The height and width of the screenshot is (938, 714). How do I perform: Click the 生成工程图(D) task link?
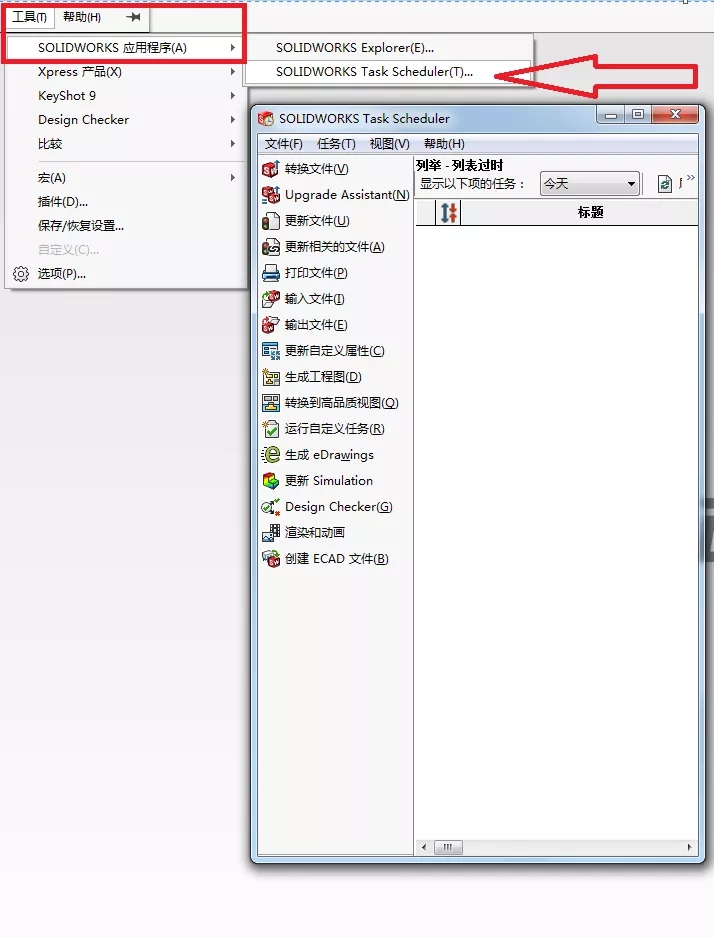(x=323, y=377)
